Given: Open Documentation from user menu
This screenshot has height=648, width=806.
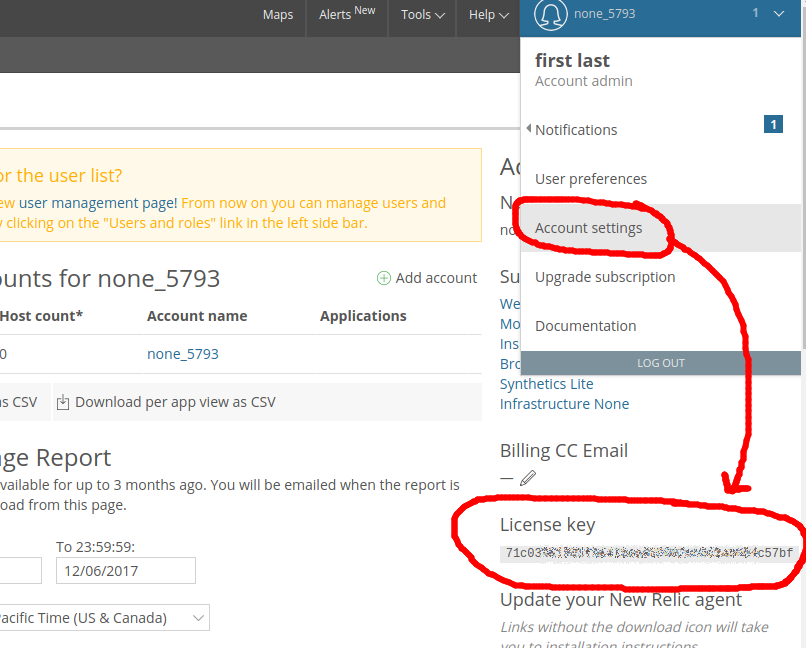Looking at the screenshot, I should pos(585,326).
